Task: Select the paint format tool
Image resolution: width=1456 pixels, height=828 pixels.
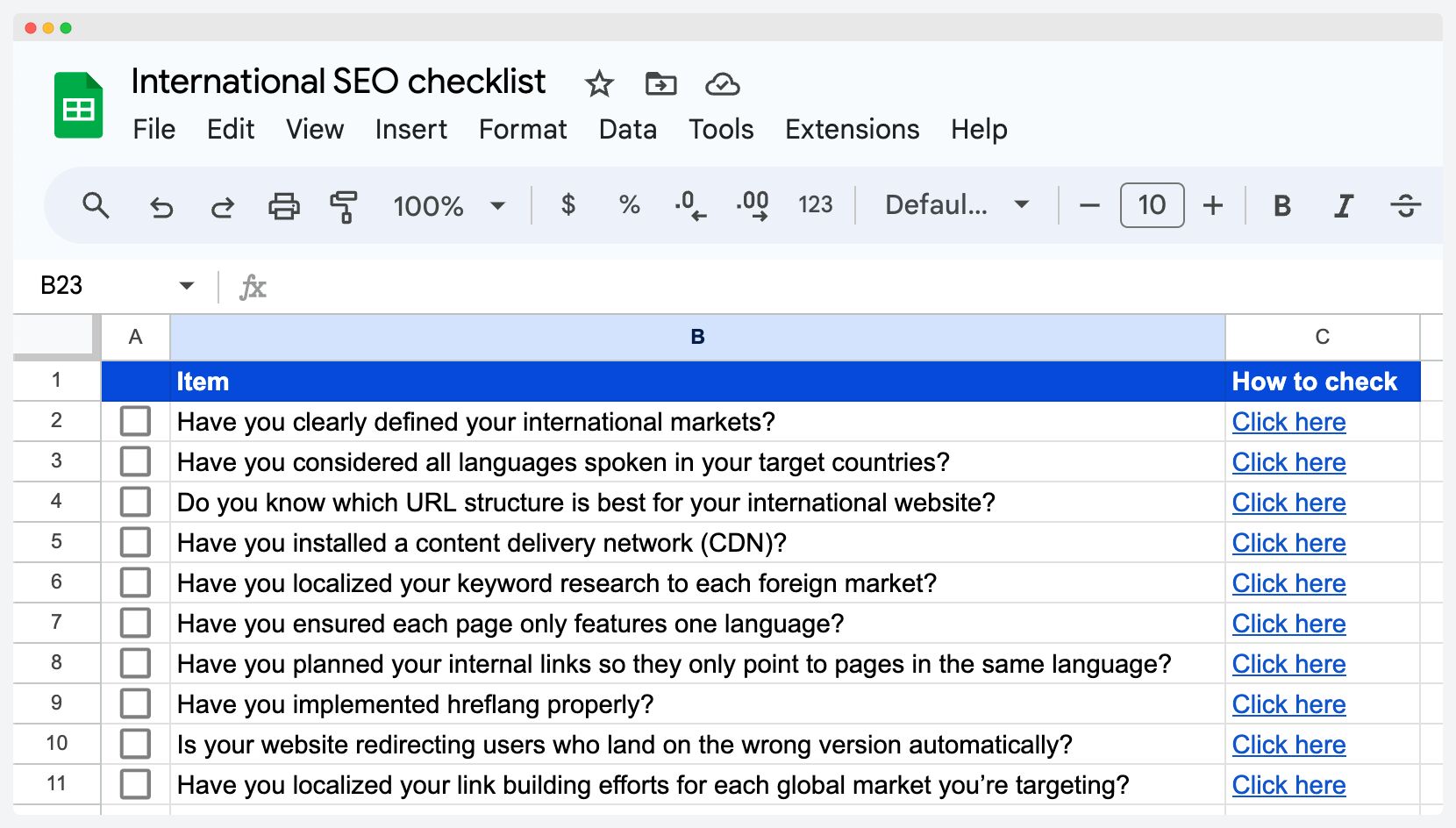Action: coord(345,206)
